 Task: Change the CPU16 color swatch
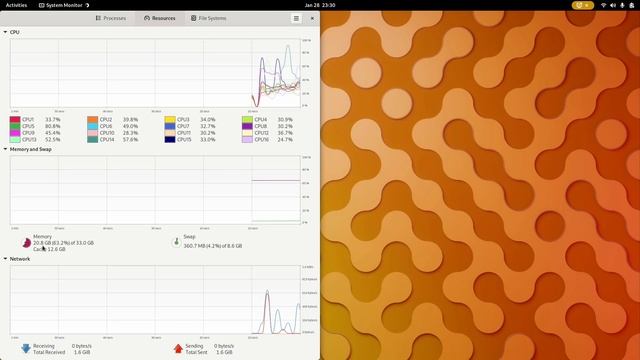point(247,139)
